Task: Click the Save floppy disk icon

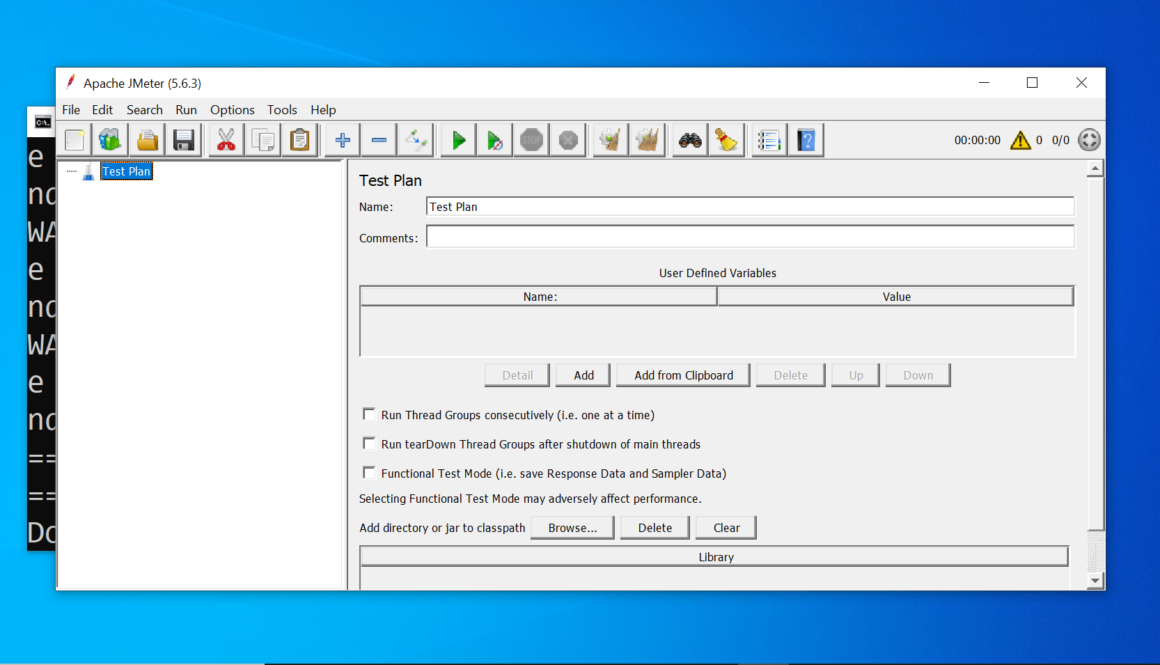Action: tap(183, 141)
